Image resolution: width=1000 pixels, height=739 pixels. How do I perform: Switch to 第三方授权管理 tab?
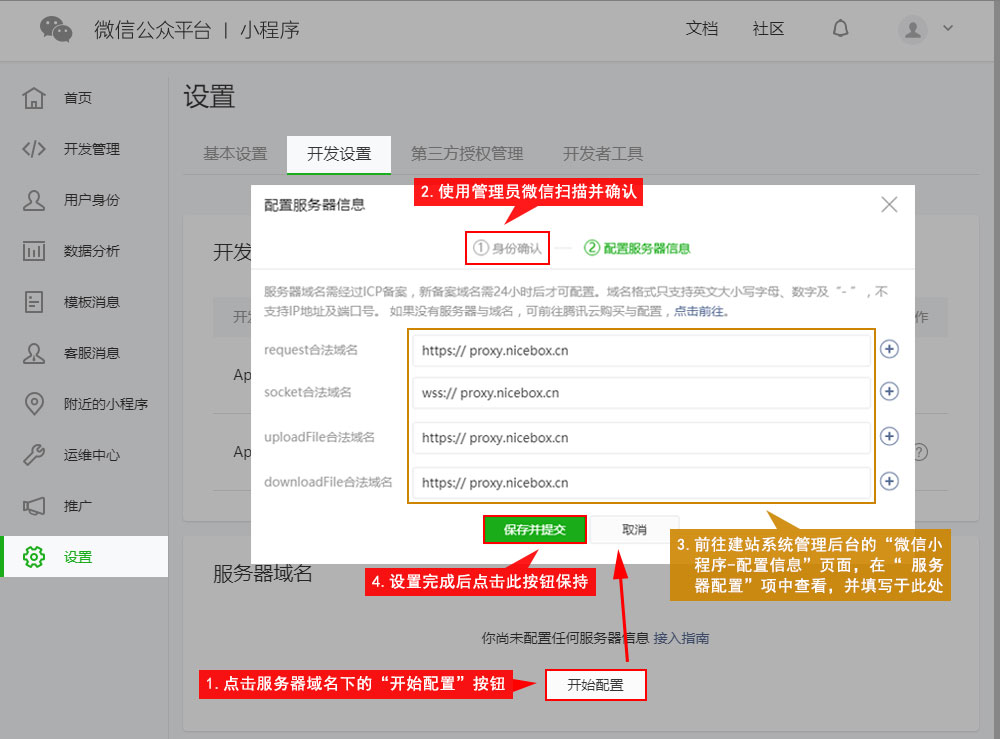click(x=466, y=154)
